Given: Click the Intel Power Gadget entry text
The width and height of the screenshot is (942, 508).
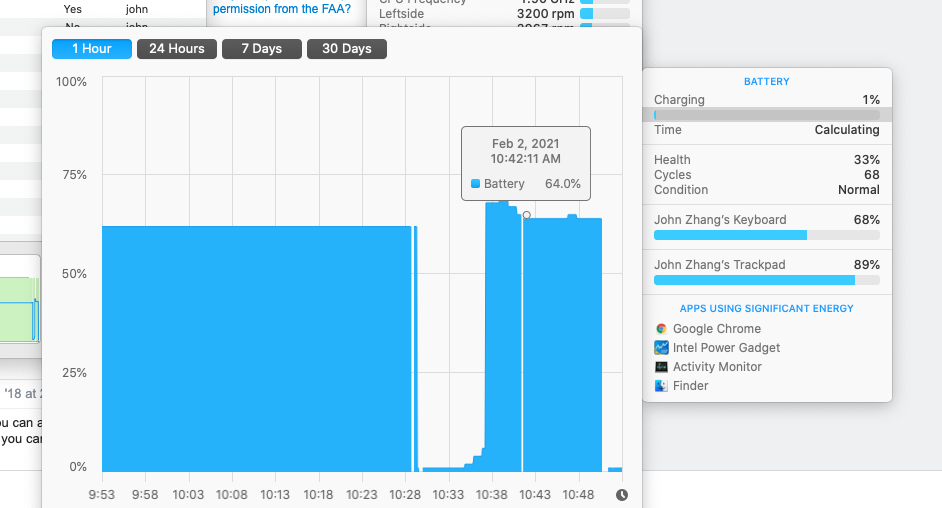Looking at the screenshot, I should pyautogui.click(x=726, y=348).
